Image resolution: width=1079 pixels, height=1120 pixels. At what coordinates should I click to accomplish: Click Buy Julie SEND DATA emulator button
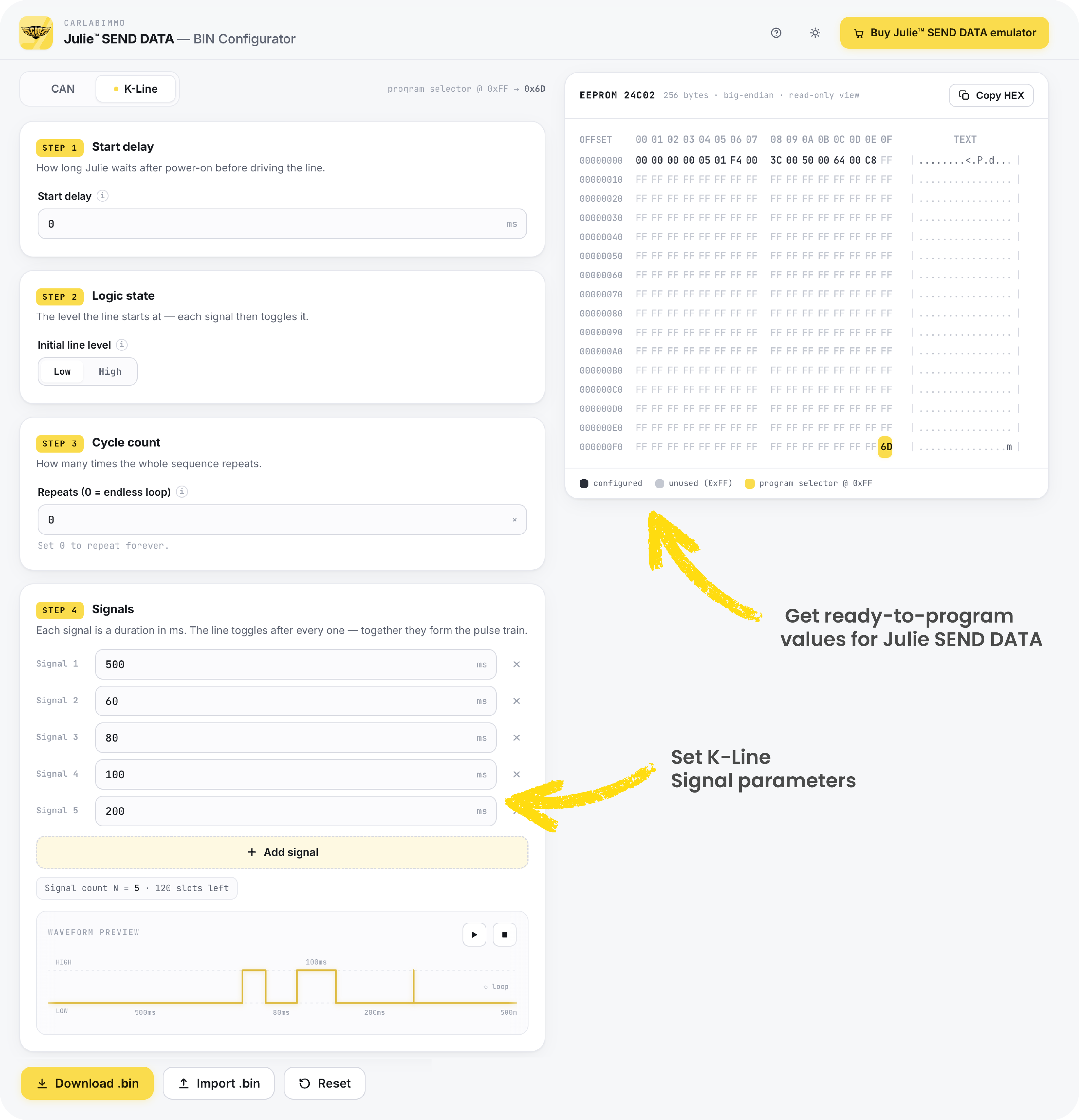(x=944, y=32)
